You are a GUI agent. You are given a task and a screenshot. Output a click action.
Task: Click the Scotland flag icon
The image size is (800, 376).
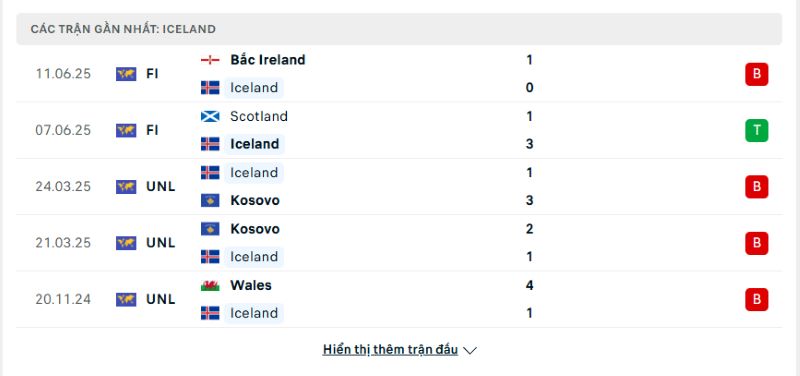210,116
